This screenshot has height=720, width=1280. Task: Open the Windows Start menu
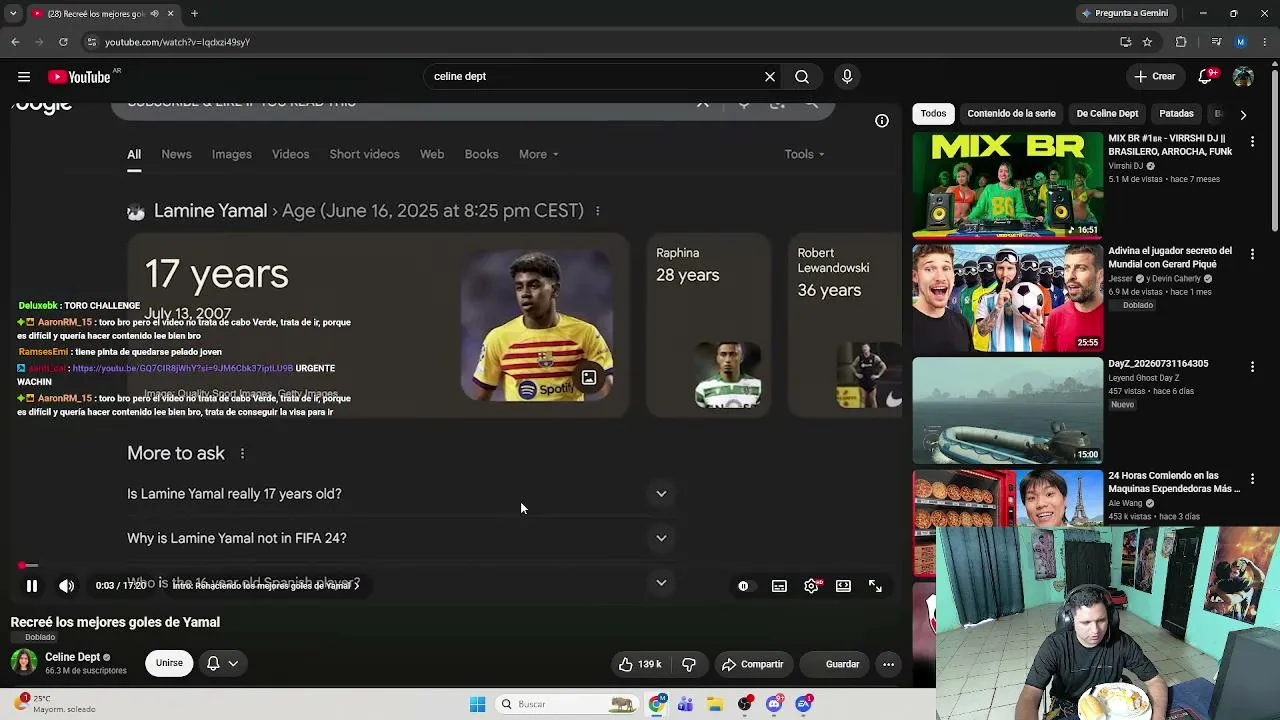[478, 704]
